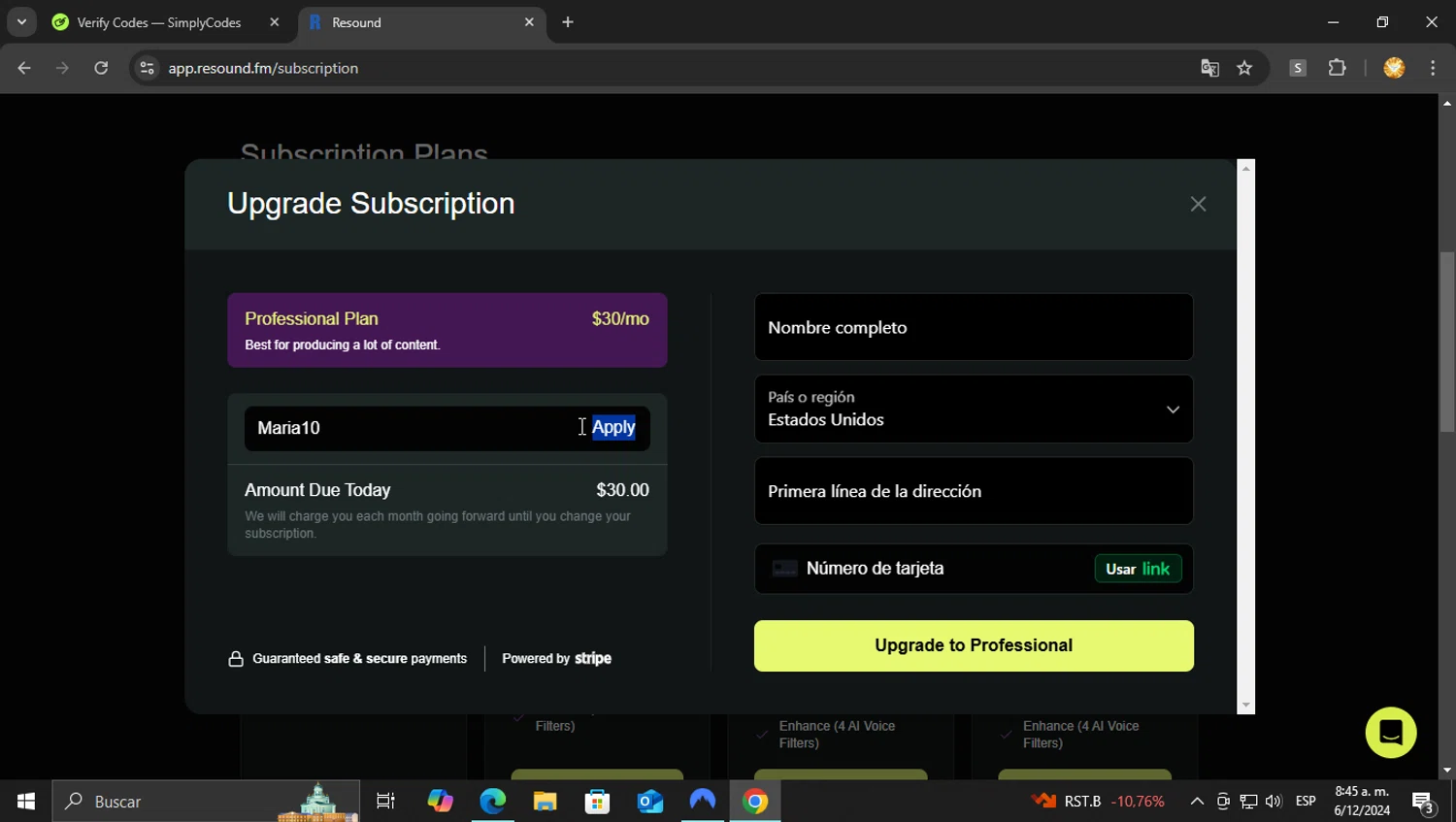
Task: View site information icon
Action: click(147, 68)
